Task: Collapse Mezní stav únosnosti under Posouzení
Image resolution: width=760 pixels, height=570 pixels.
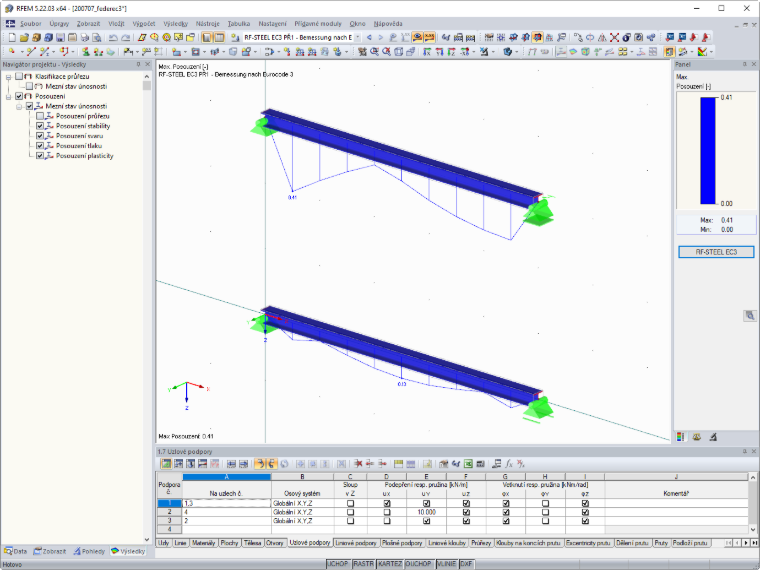Action: (19, 106)
